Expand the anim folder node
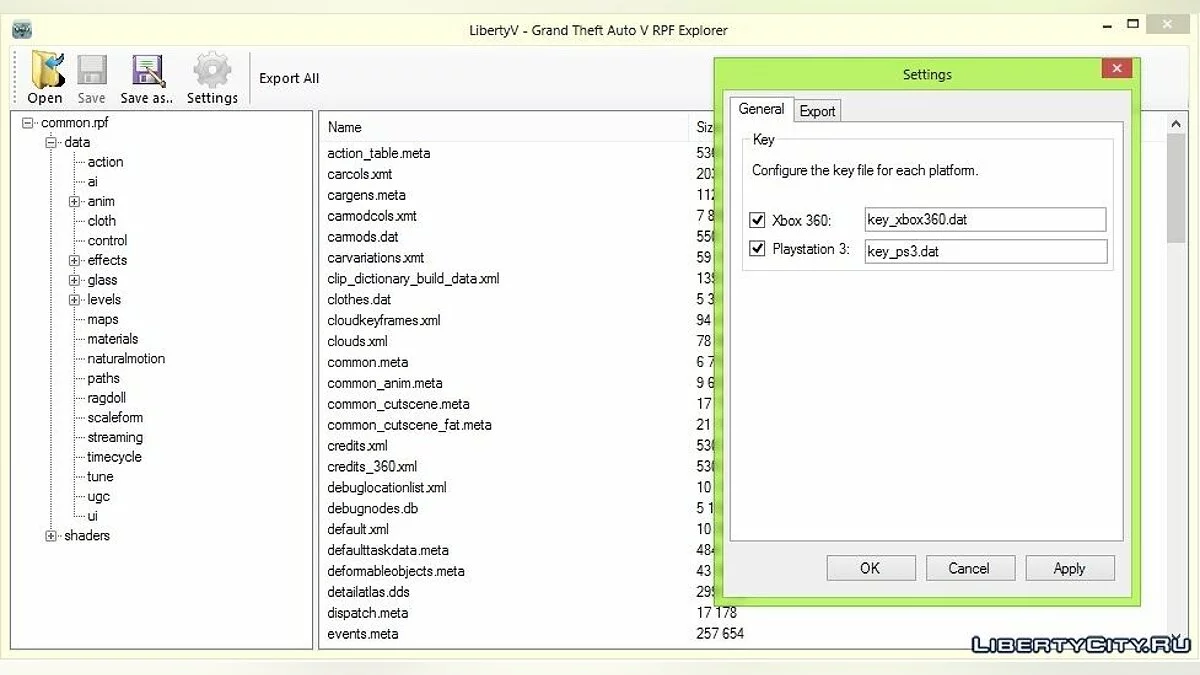The image size is (1200, 675). click(74, 201)
